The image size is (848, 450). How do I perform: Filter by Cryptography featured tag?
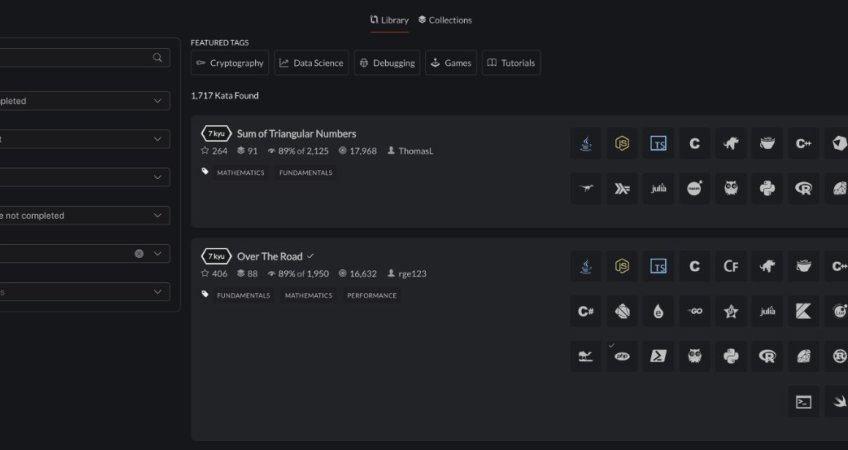click(x=230, y=63)
